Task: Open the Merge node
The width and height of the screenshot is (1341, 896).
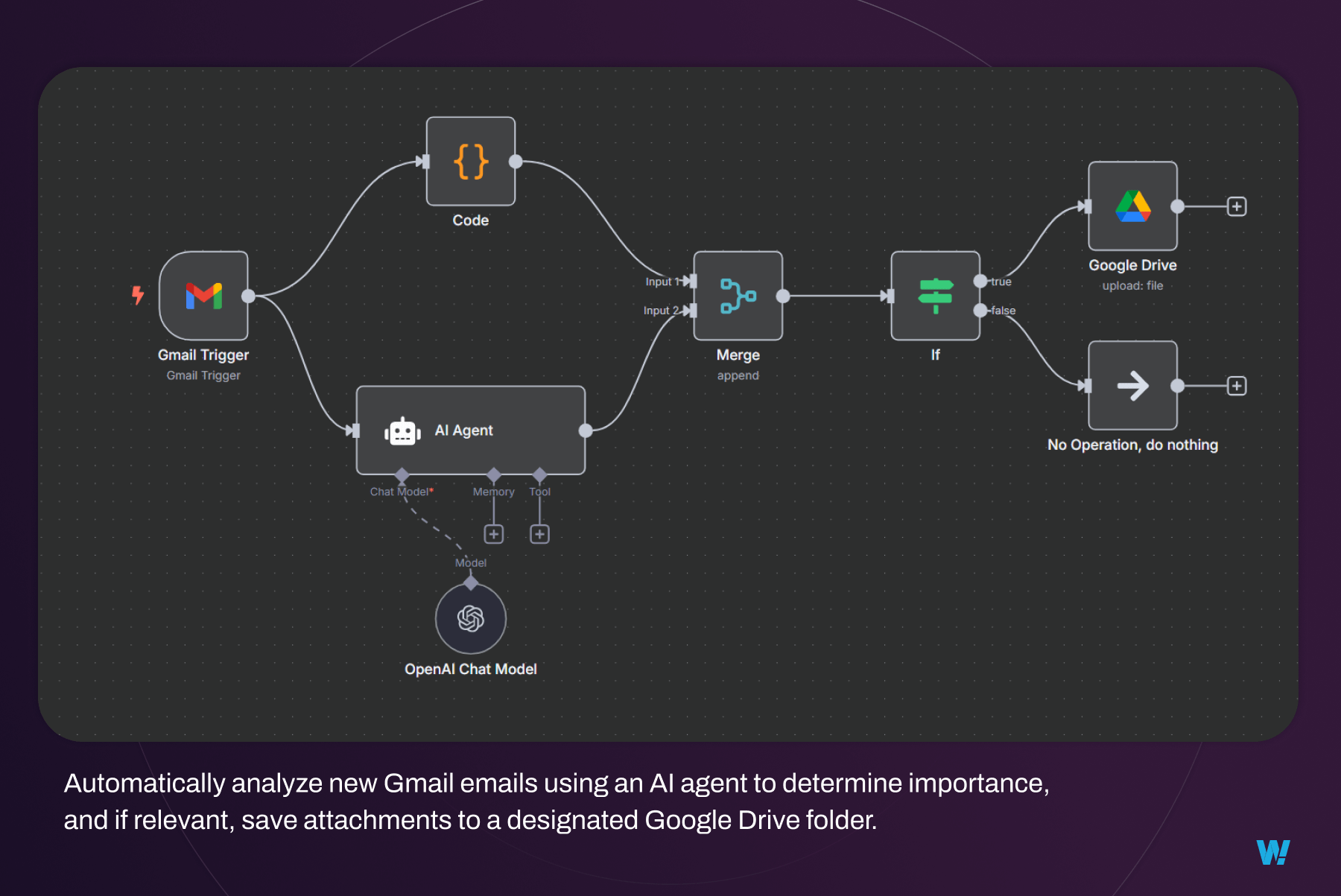Action: point(737,296)
